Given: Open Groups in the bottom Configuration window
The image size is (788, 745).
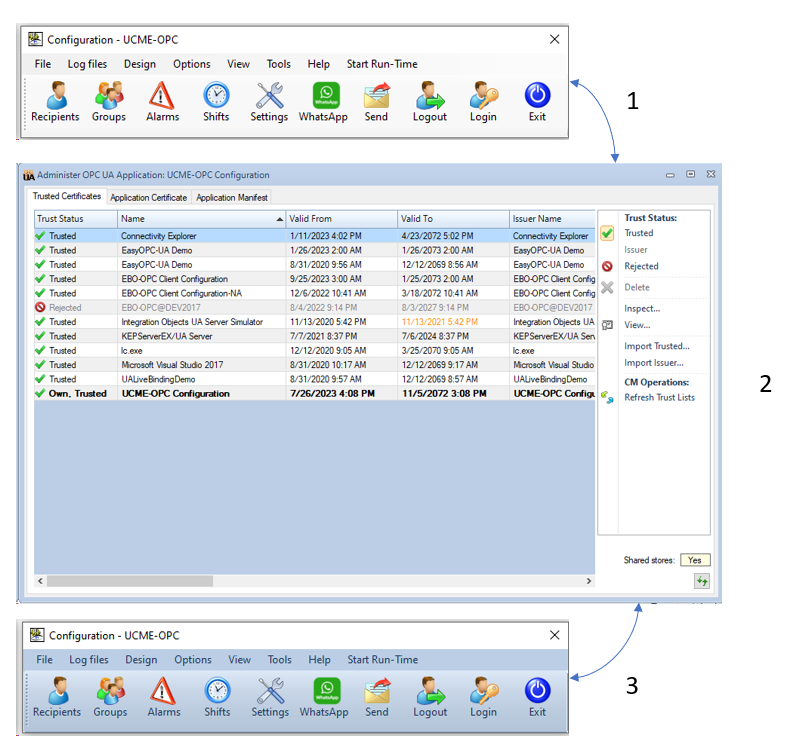Looking at the screenshot, I should (110, 697).
